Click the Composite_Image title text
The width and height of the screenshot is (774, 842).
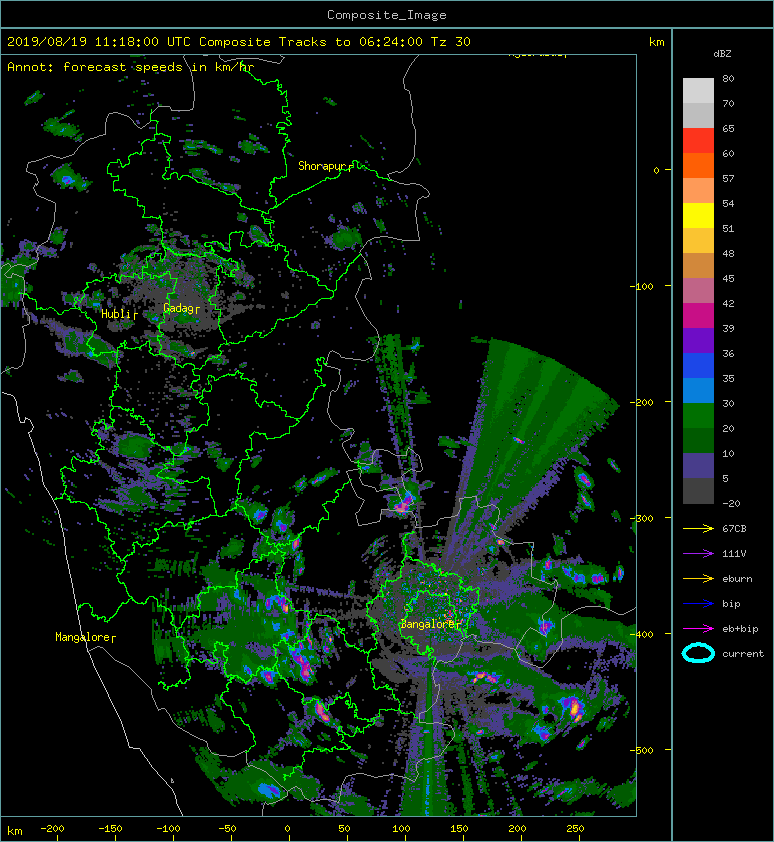[x=387, y=15]
